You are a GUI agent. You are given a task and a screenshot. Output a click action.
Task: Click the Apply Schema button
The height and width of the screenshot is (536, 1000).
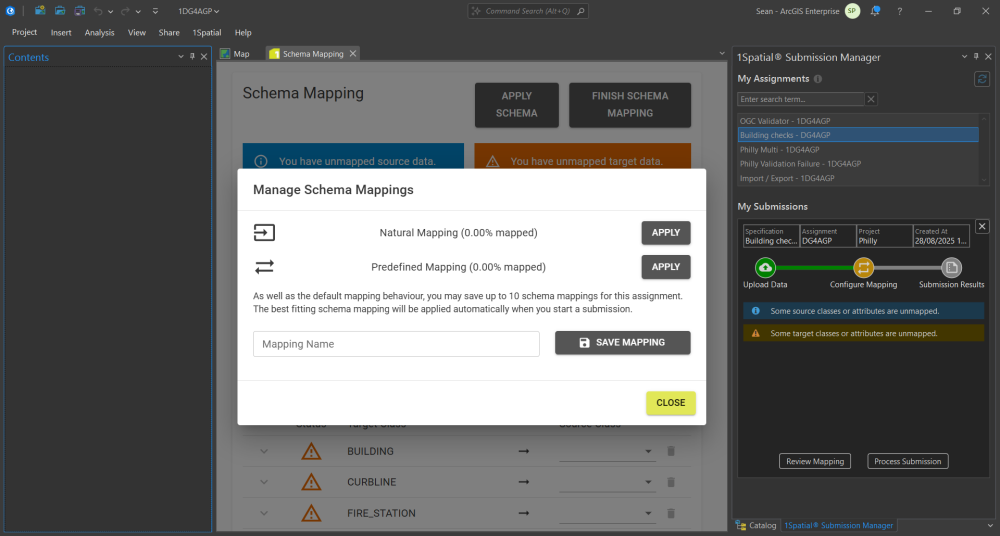pyautogui.click(x=517, y=105)
